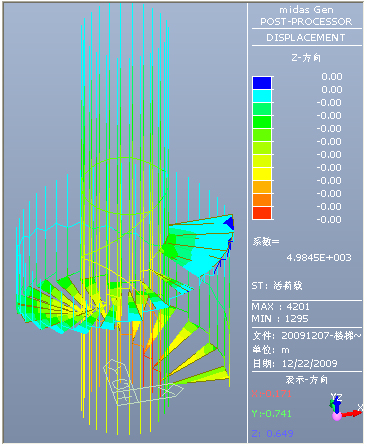This screenshot has width=367, height=447.
Task: Click the dark blue legend swatch
Action: tap(262, 83)
